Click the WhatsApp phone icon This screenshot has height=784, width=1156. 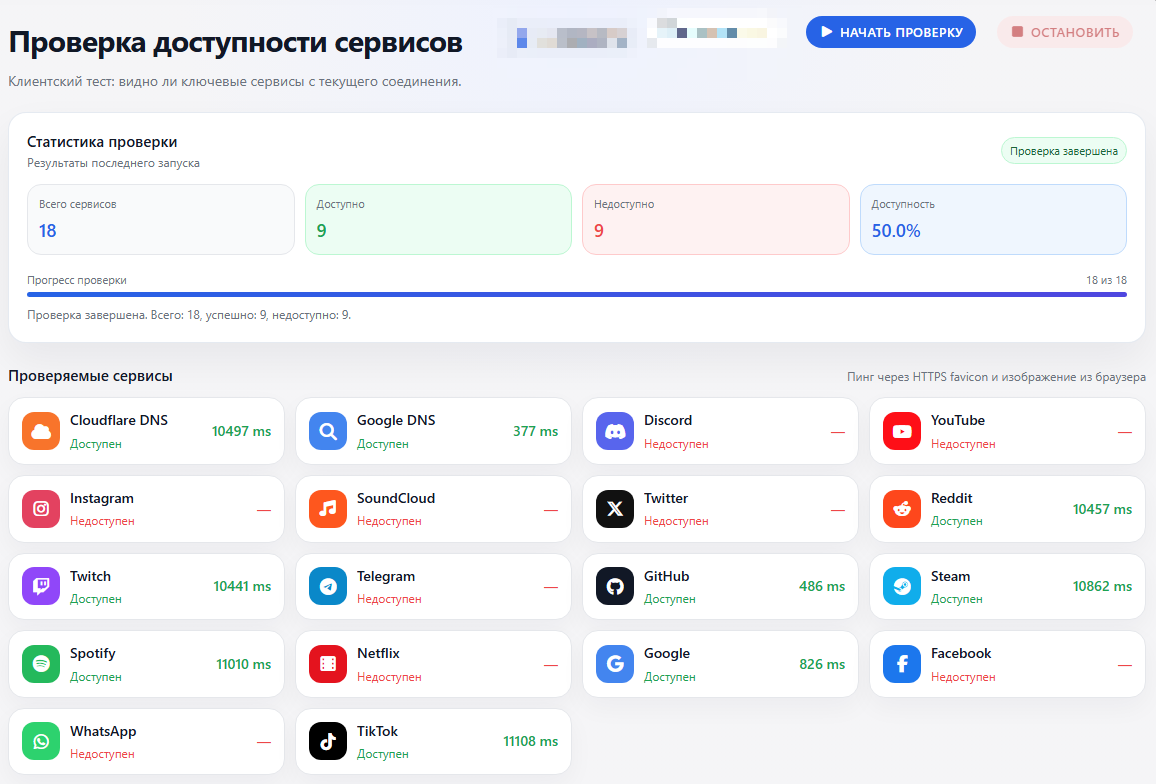[x=41, y=741]
